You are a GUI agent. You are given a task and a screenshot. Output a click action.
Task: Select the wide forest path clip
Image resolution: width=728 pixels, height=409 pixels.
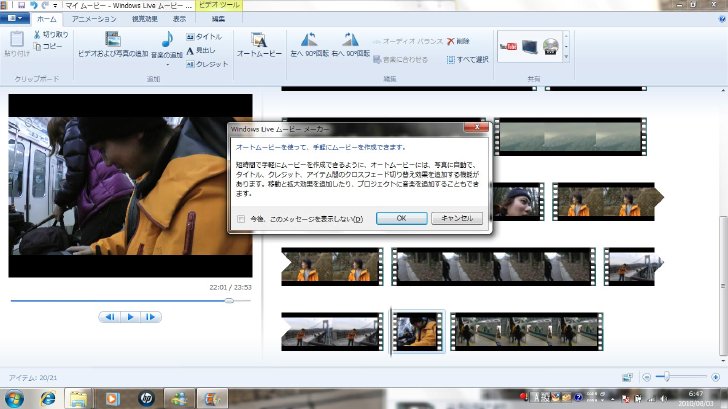[493, 266]
